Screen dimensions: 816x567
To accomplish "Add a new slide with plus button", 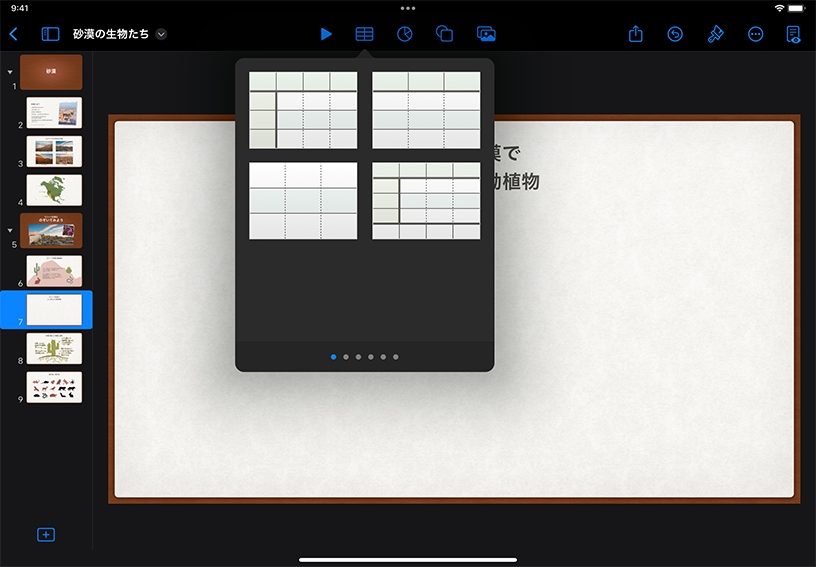I will pyautogui.click(x=46, y=535).
